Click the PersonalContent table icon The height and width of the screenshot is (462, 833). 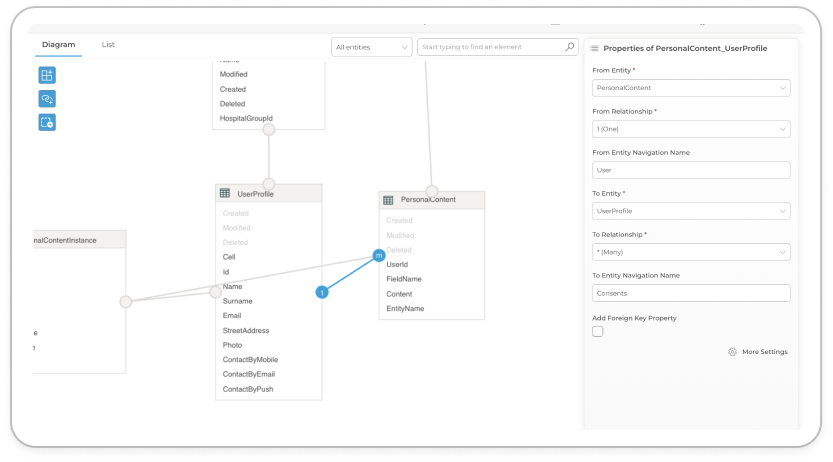pyautogui.click(x=389, y=200)
